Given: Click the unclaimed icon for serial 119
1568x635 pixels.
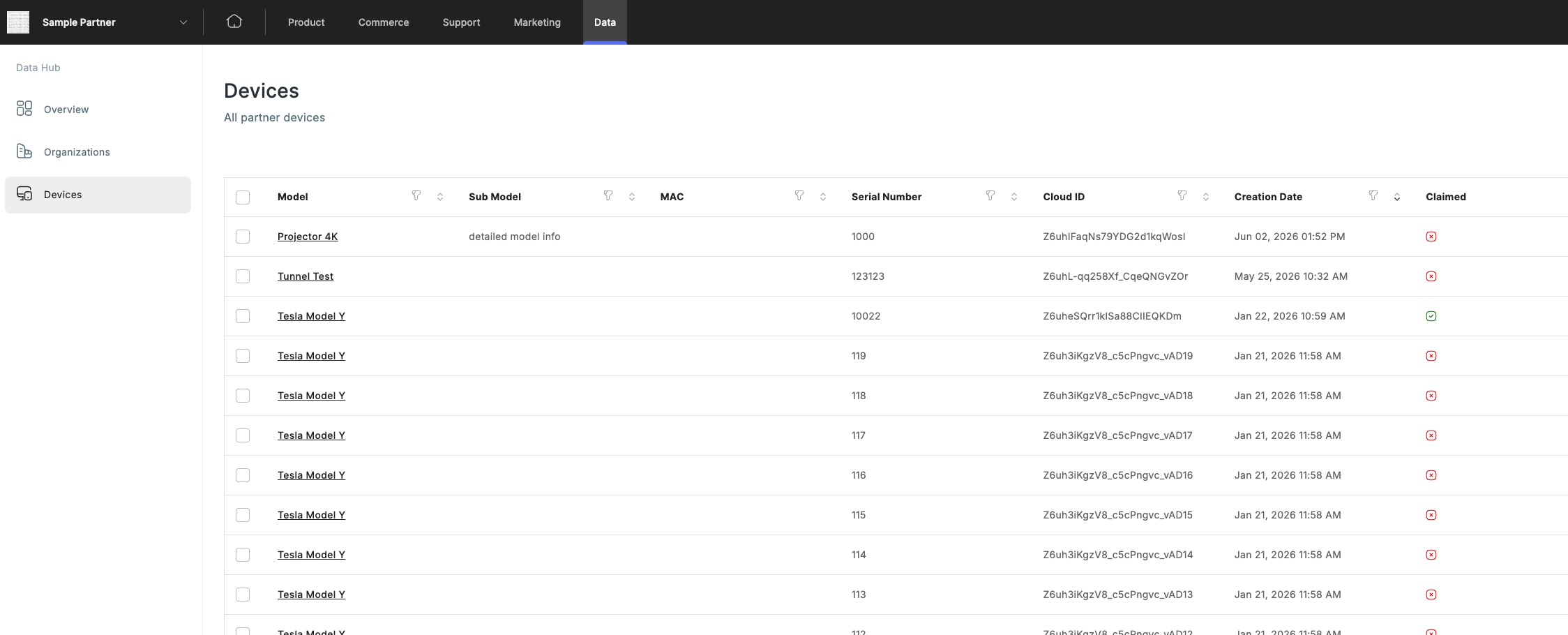Looking at the screenshot, I should [1431, 356].
